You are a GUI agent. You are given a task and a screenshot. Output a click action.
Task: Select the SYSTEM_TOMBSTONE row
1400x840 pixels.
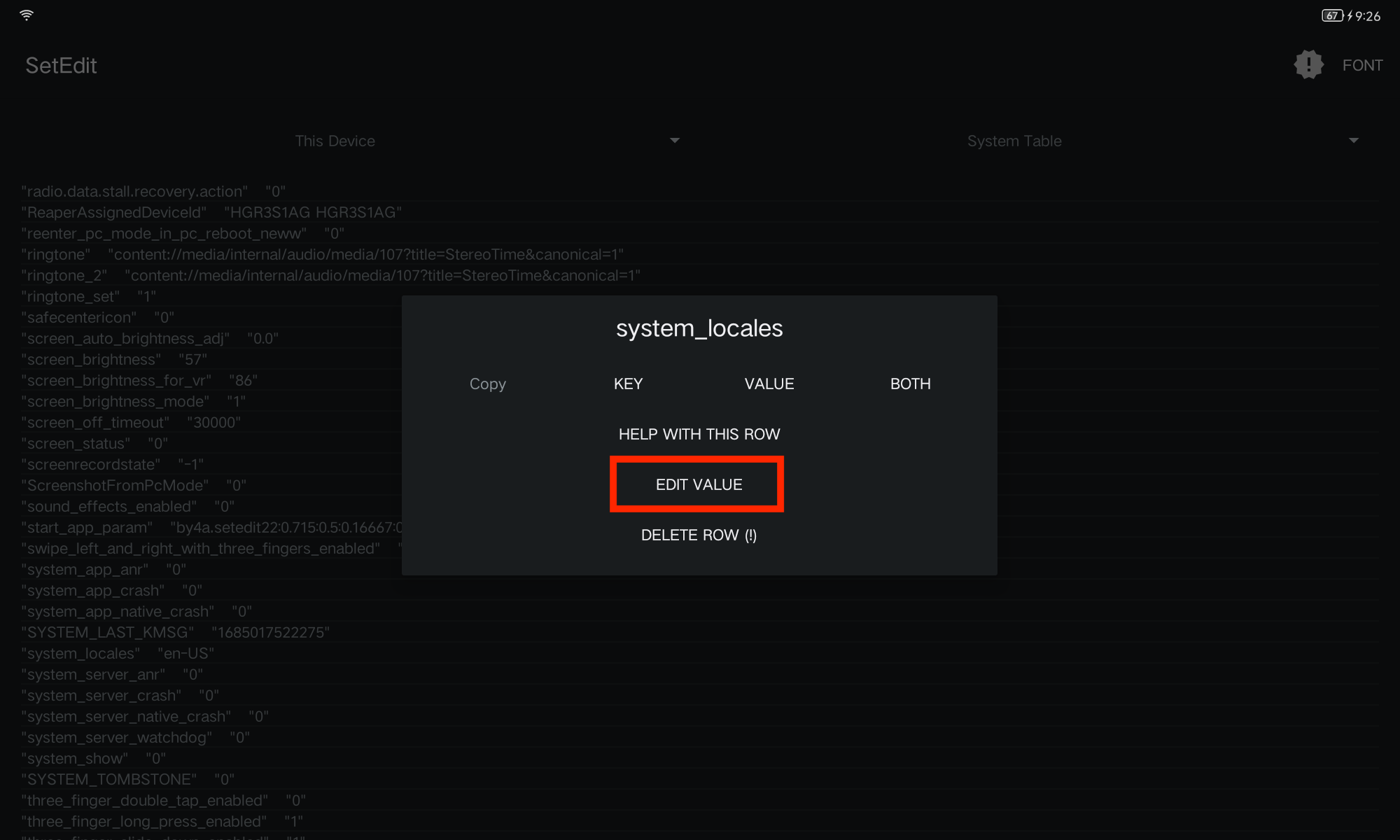coord(127,779)
